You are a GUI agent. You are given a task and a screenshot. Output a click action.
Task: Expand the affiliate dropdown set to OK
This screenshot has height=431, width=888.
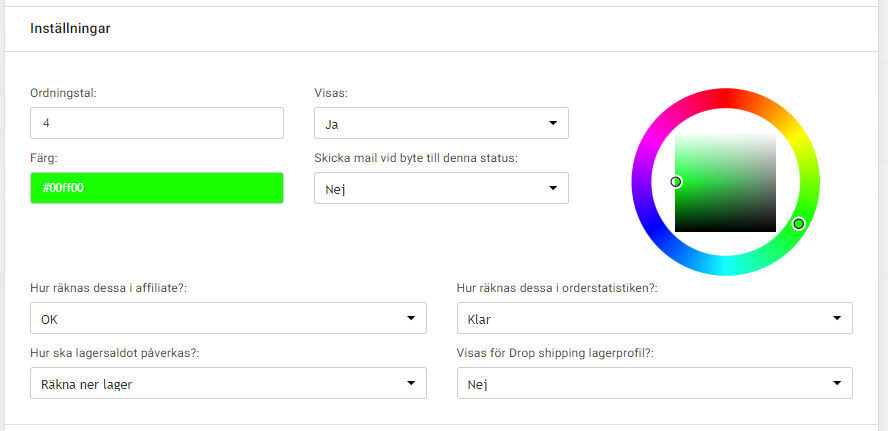(228, 318)
